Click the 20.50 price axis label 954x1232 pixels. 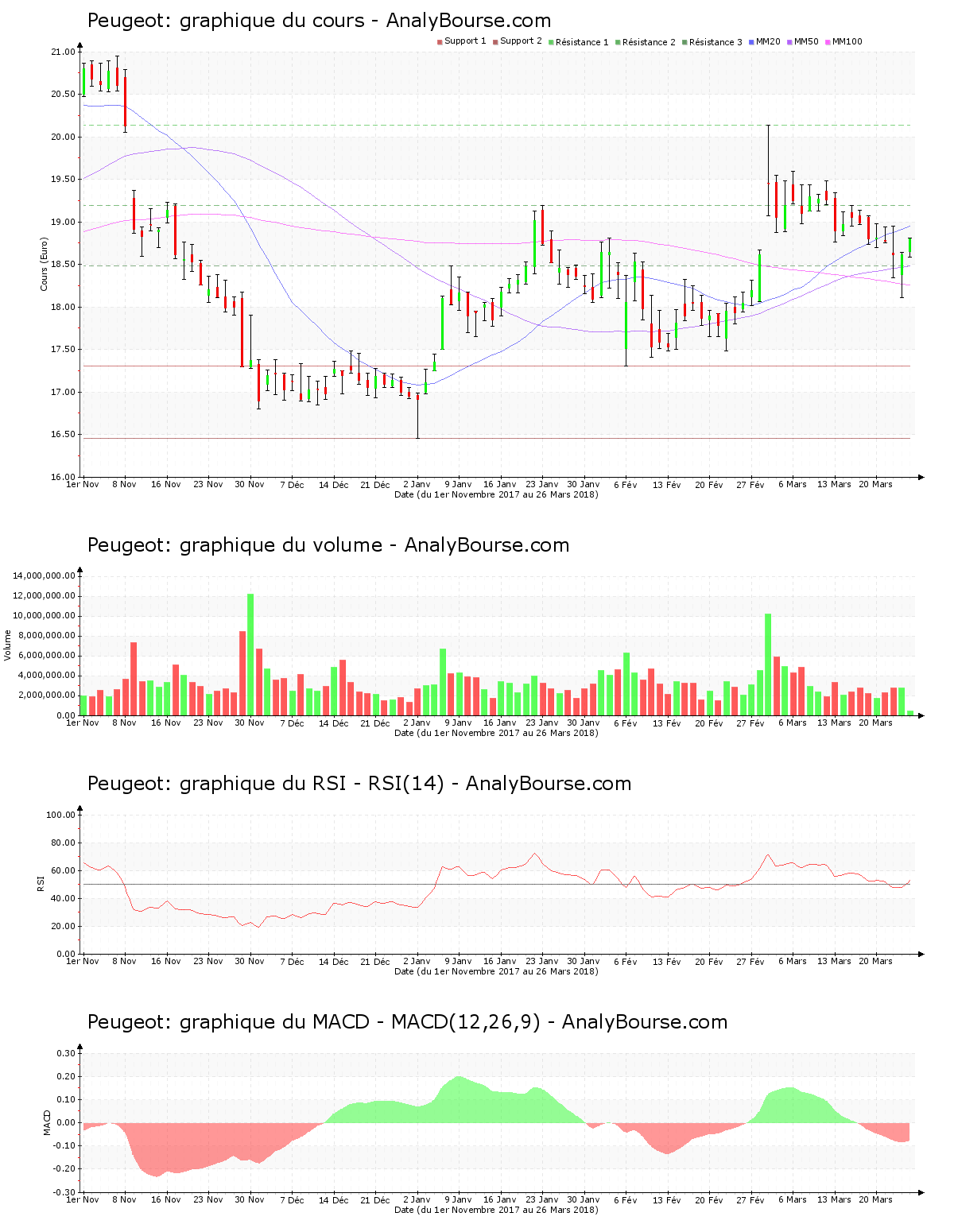click(63, 95)
